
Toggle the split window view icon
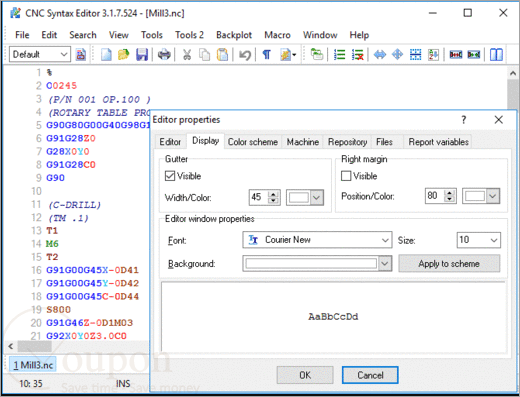tap(496, 54)
